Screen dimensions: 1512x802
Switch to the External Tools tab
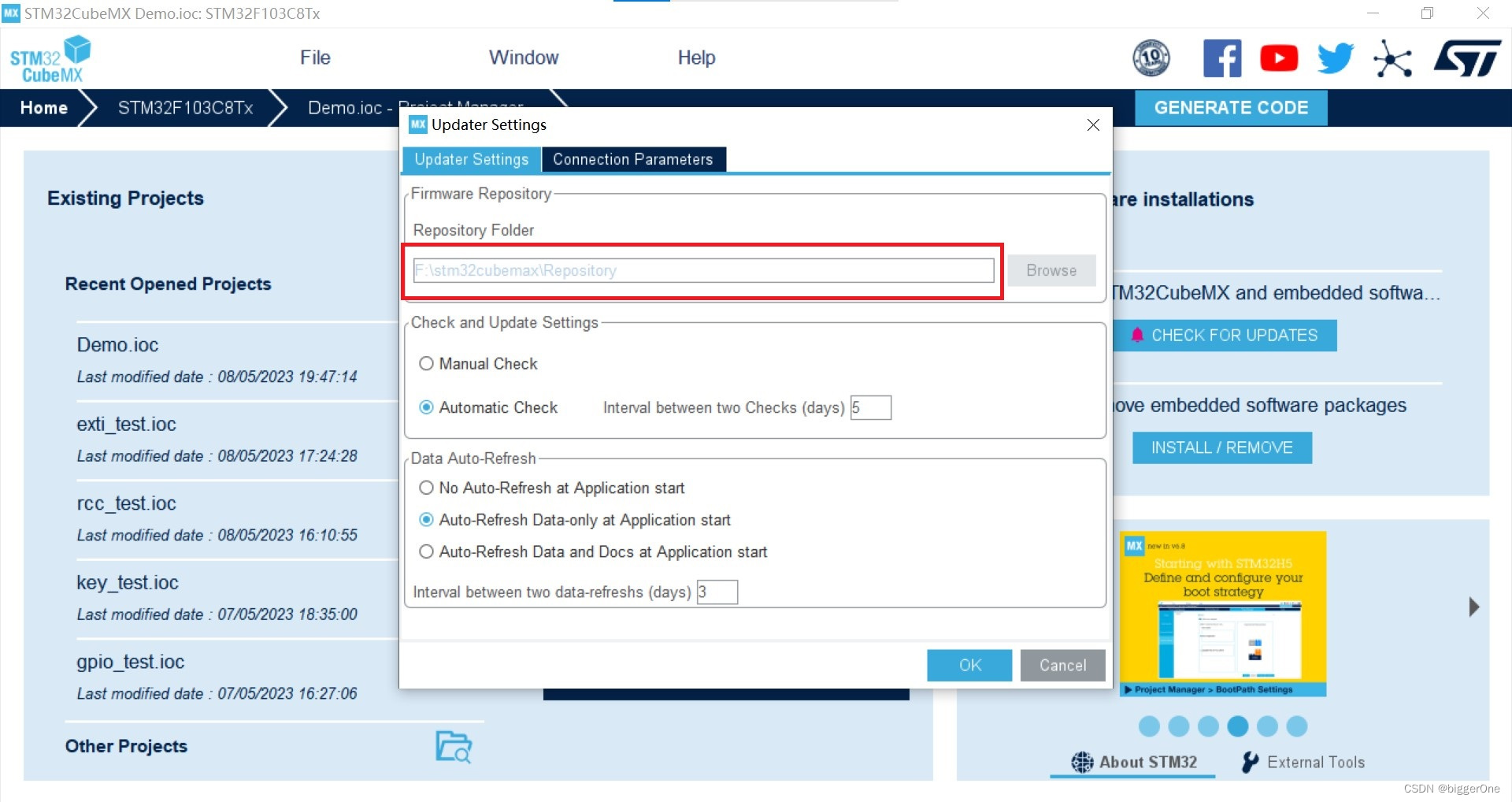[1303, 762]
